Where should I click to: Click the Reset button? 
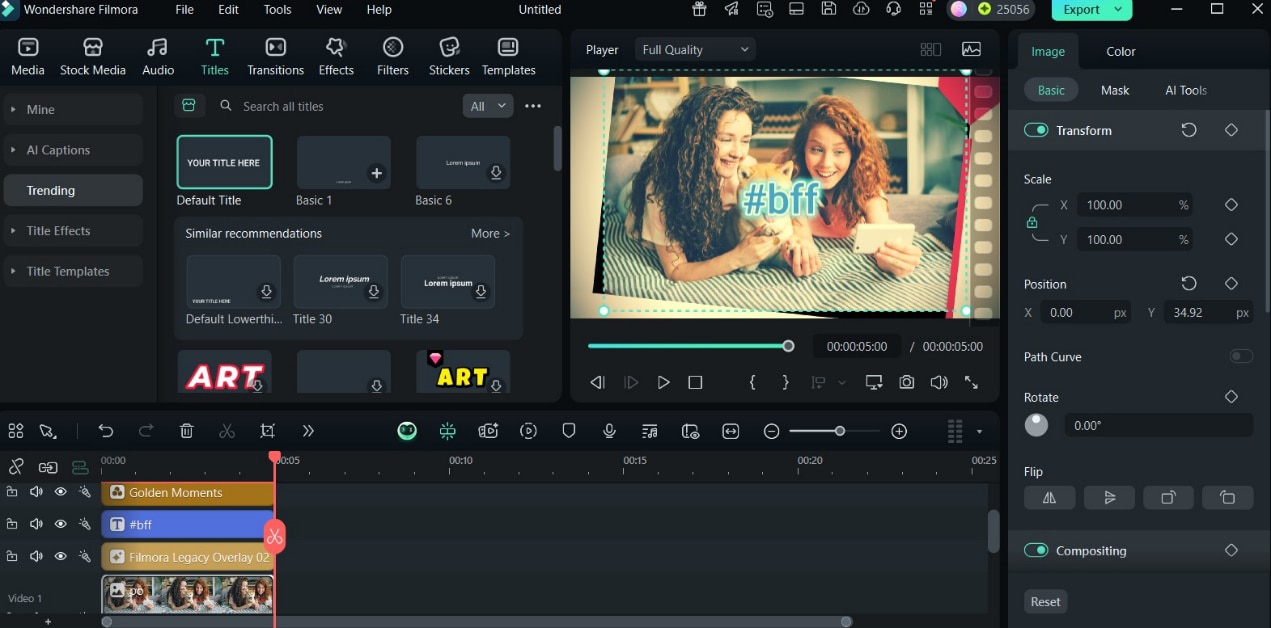1046,601
